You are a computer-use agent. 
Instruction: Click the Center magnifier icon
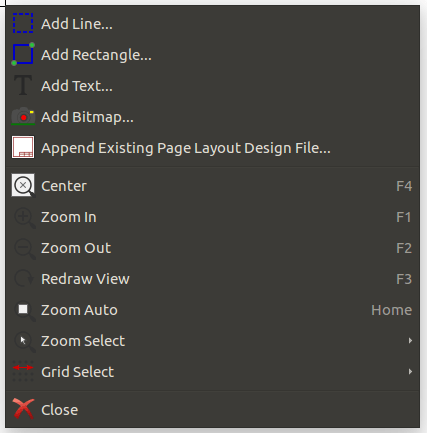[23, 185]
